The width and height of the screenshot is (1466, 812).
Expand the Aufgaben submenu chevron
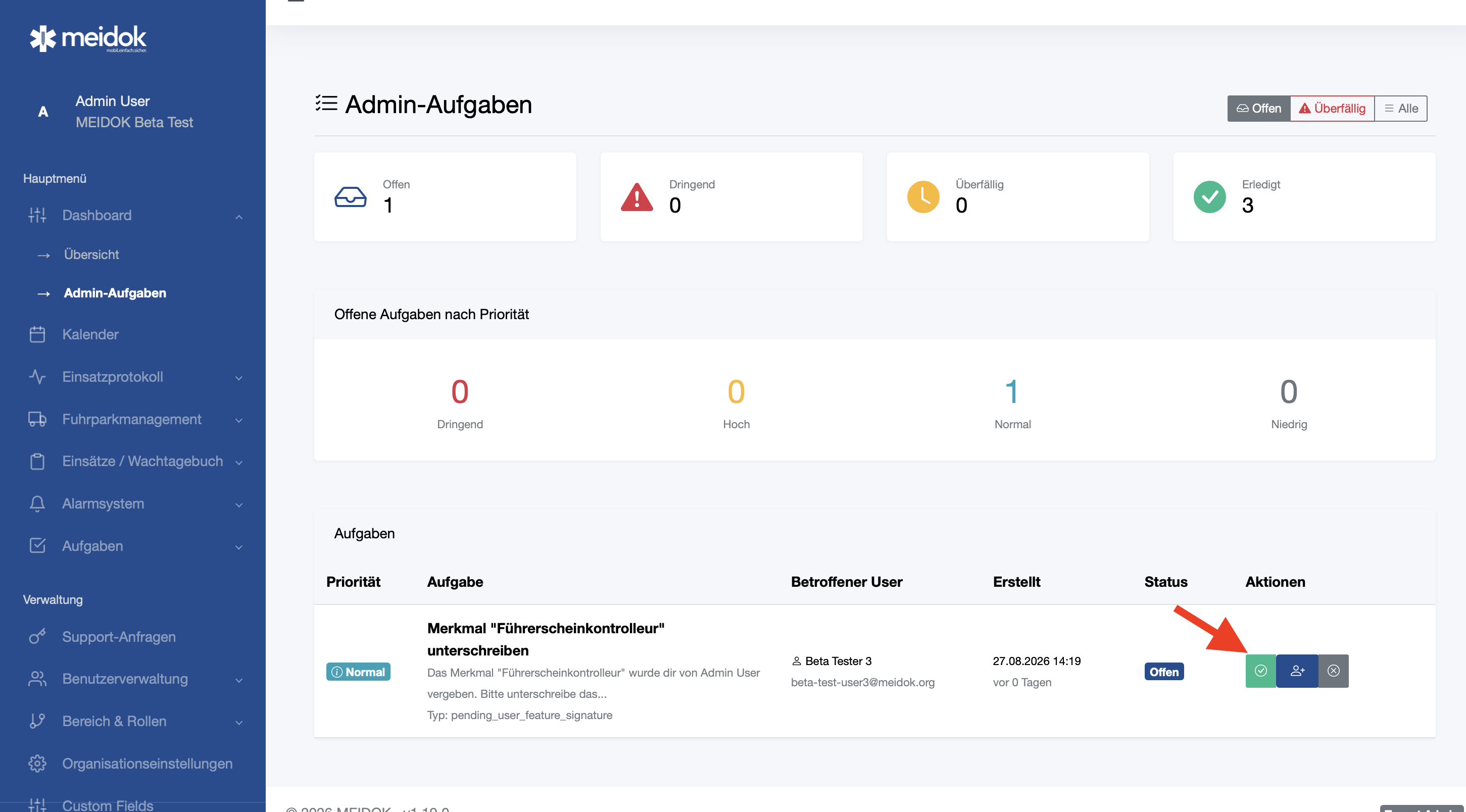[239, 547]
